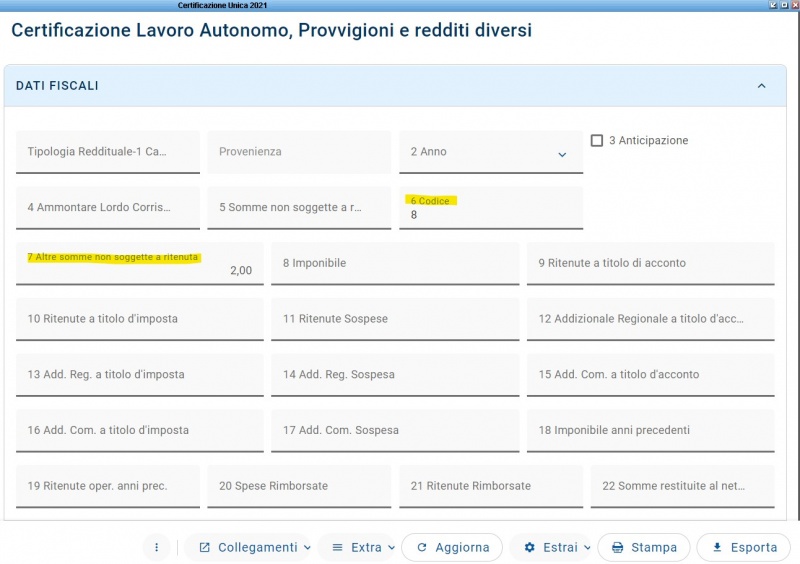Minimize the window via title bar icon

773,5
